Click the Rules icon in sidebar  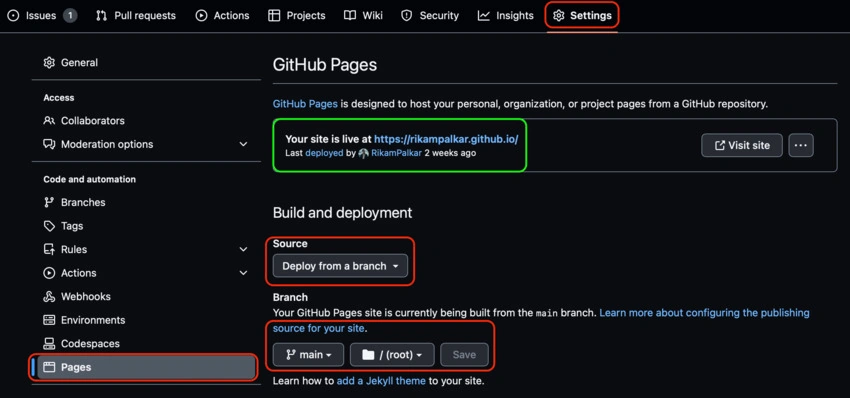tap(49, 249)
